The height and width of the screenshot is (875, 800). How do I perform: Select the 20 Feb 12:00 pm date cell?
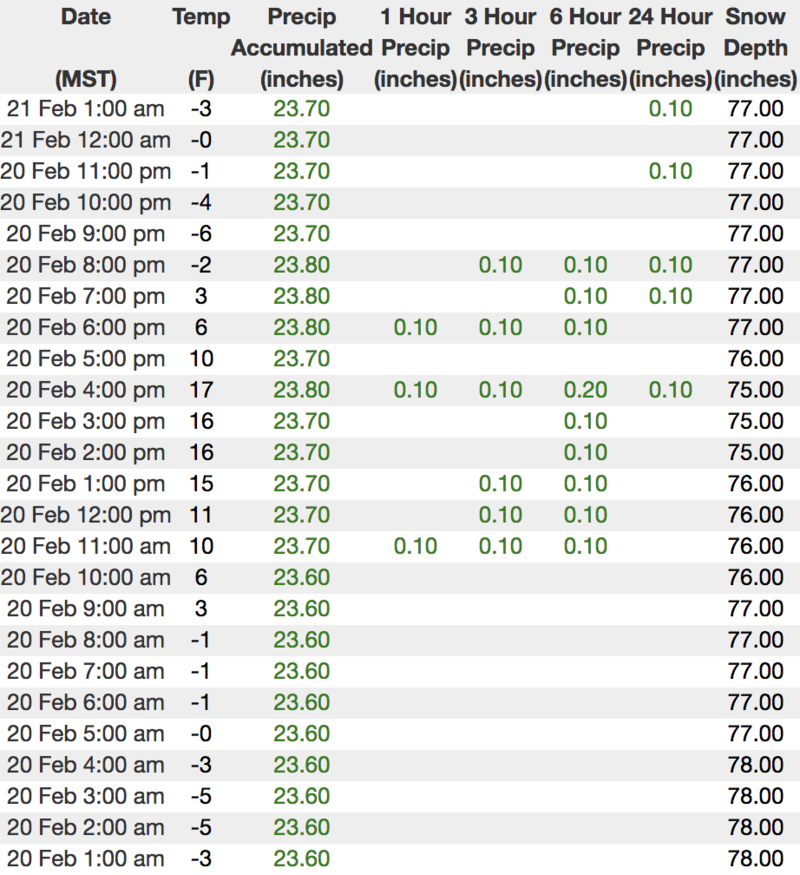(x=85, y=515)
